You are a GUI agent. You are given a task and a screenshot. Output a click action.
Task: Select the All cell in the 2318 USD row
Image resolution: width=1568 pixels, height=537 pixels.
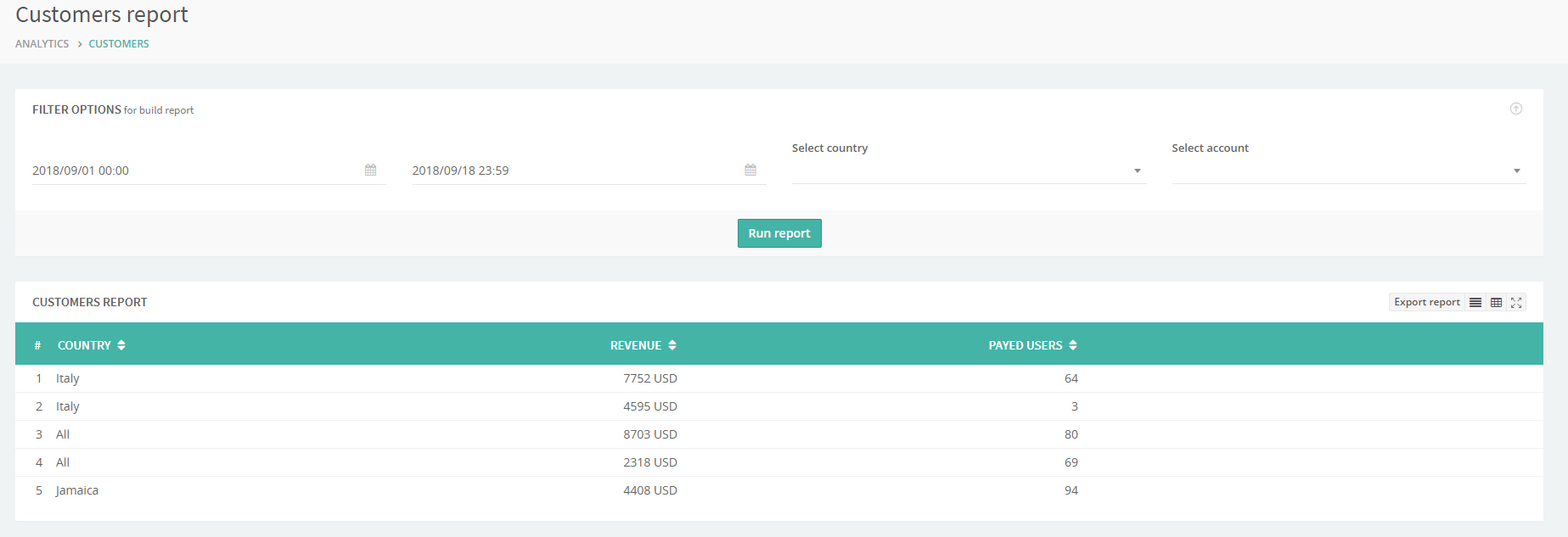click(63, 462)
